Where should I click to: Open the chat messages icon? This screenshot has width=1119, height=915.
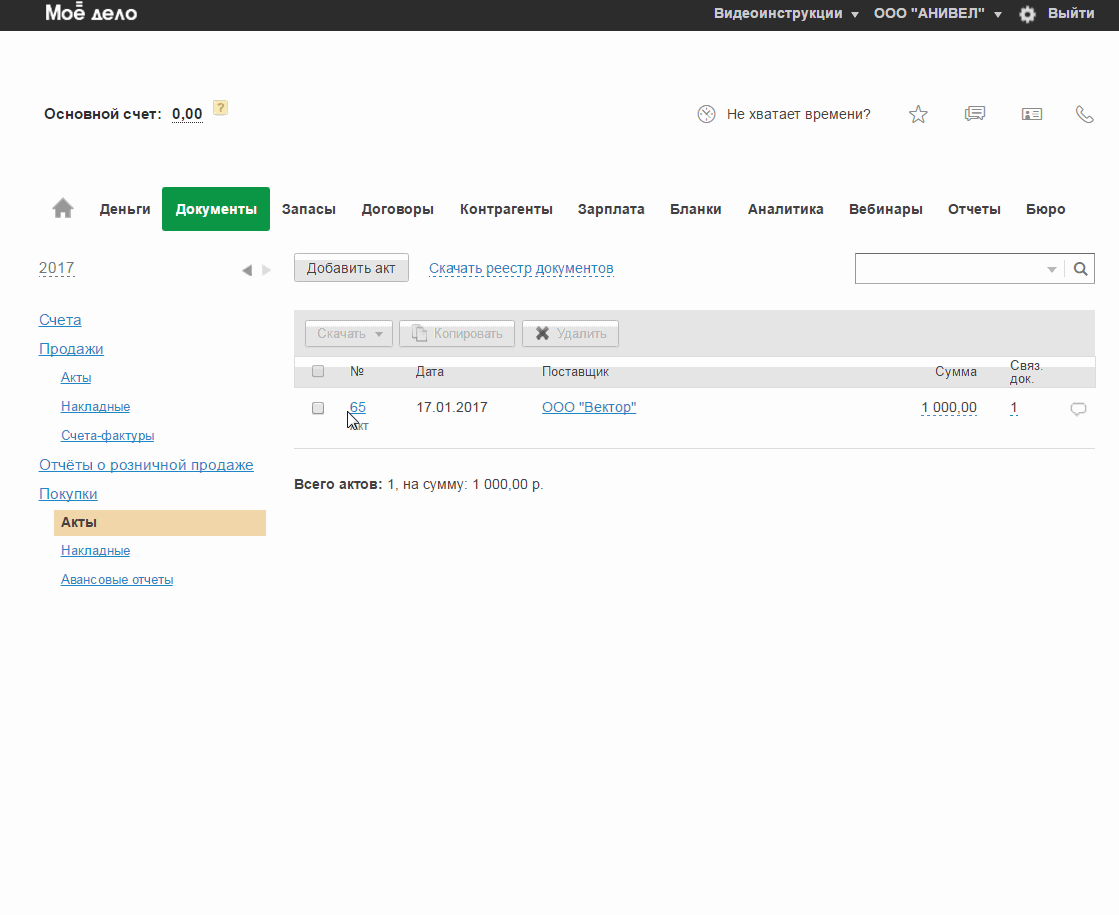coord(975,114)
